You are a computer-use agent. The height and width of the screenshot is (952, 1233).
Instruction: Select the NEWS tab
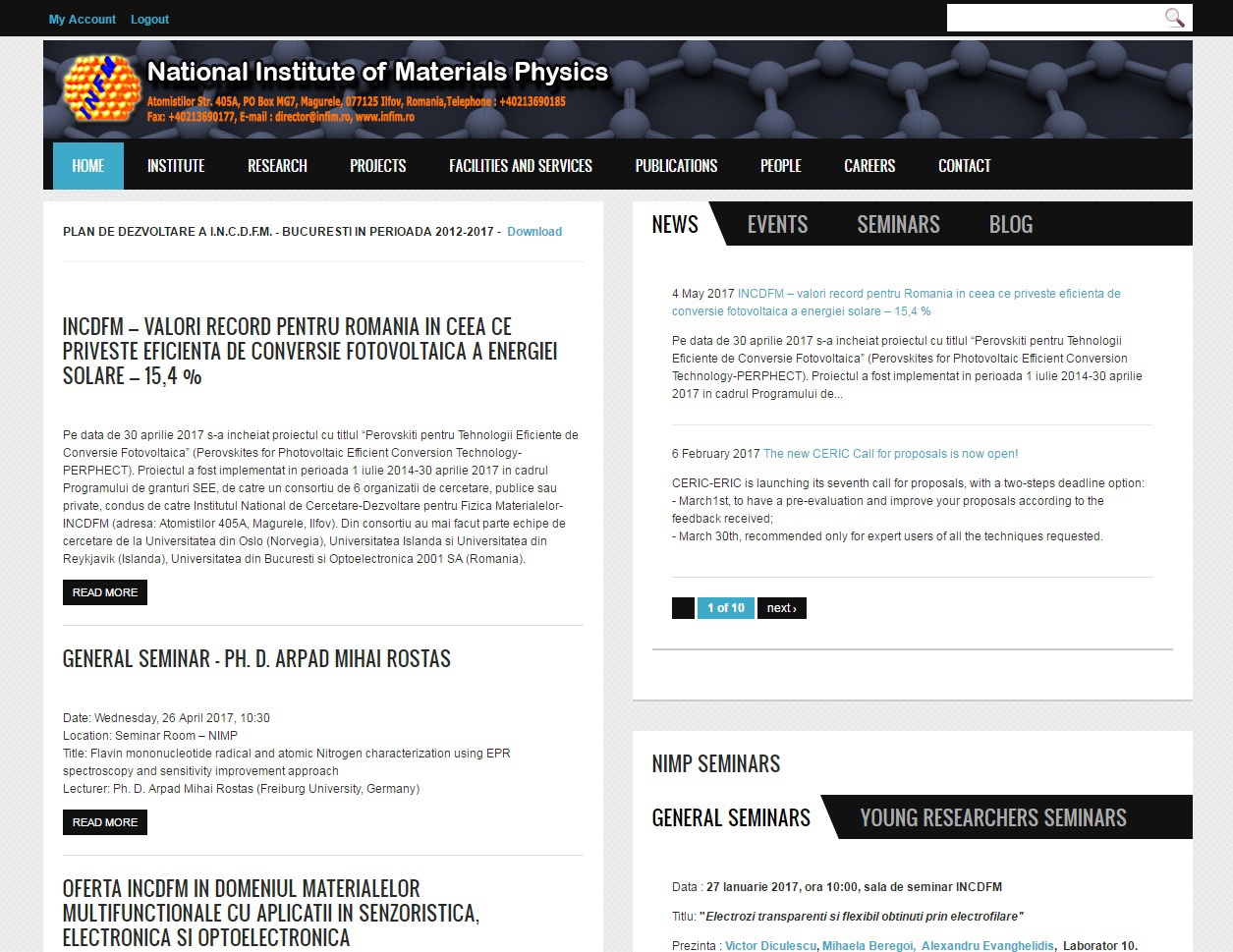(x=675, y=224)
